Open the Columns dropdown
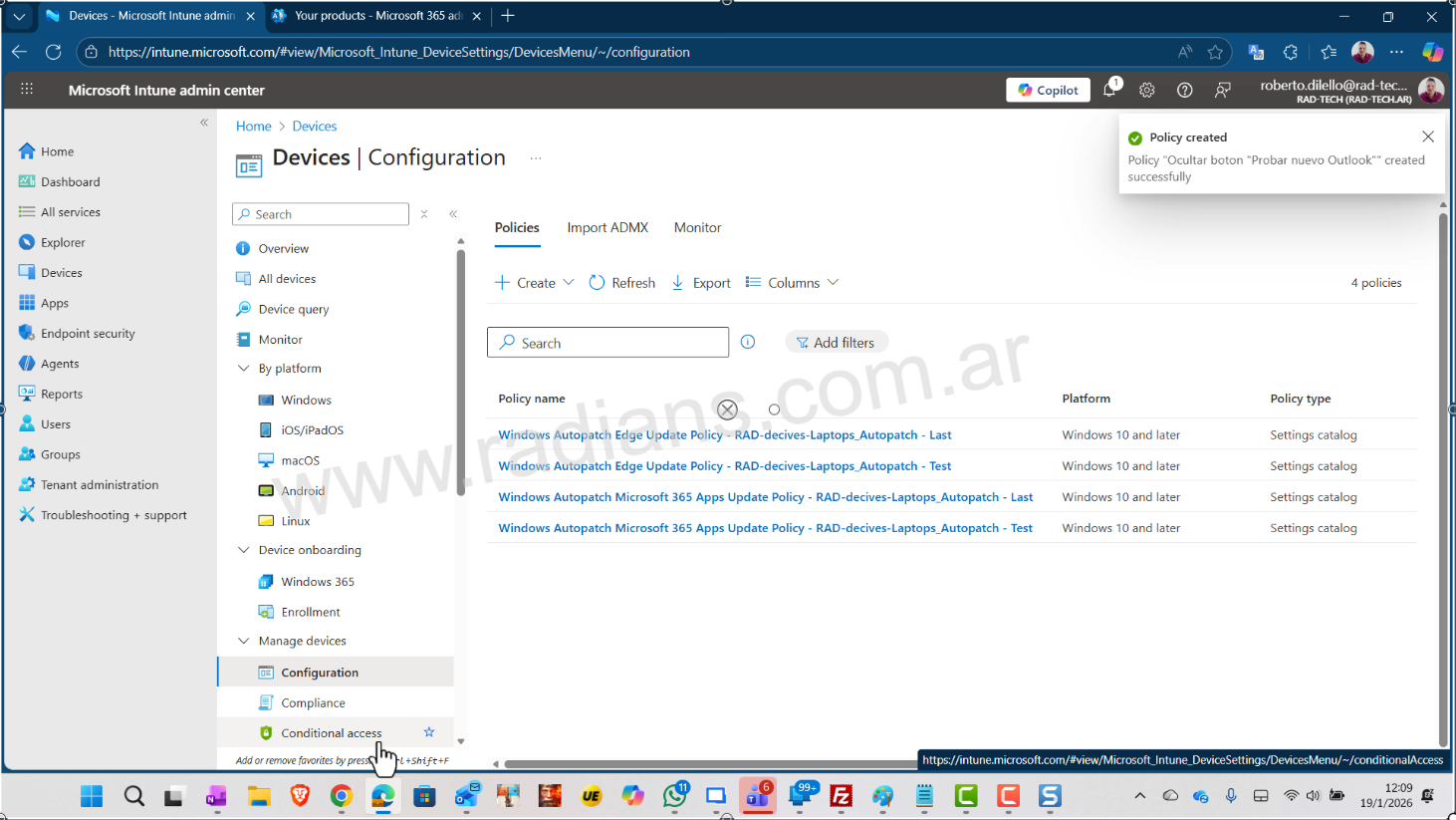 [793, 283]
